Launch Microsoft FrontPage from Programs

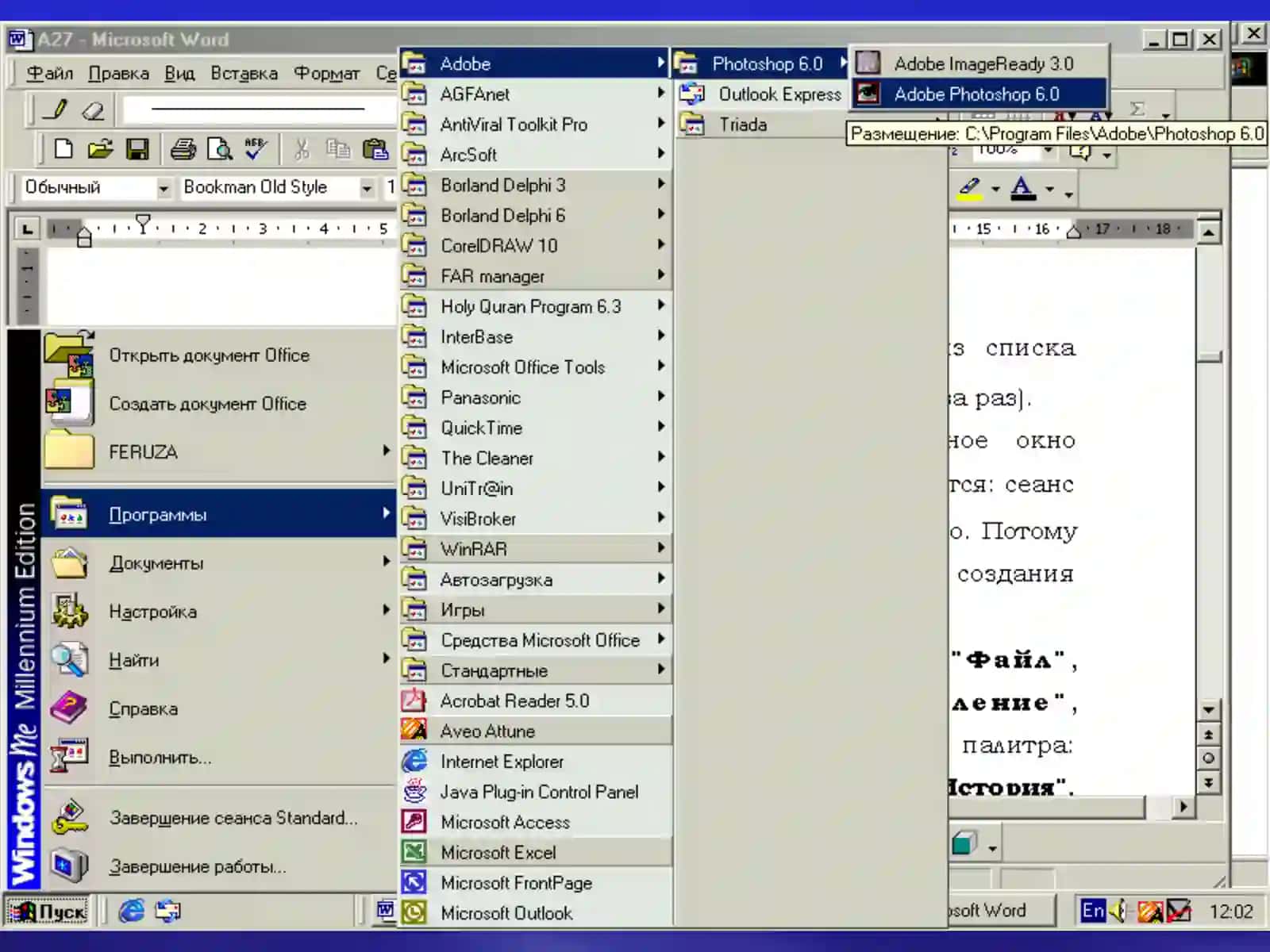coord(536,883)
